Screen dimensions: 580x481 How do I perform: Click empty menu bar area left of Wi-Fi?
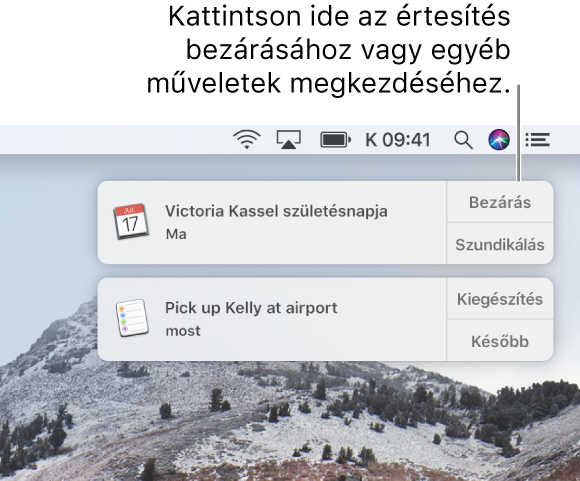(x=111, y=140)
